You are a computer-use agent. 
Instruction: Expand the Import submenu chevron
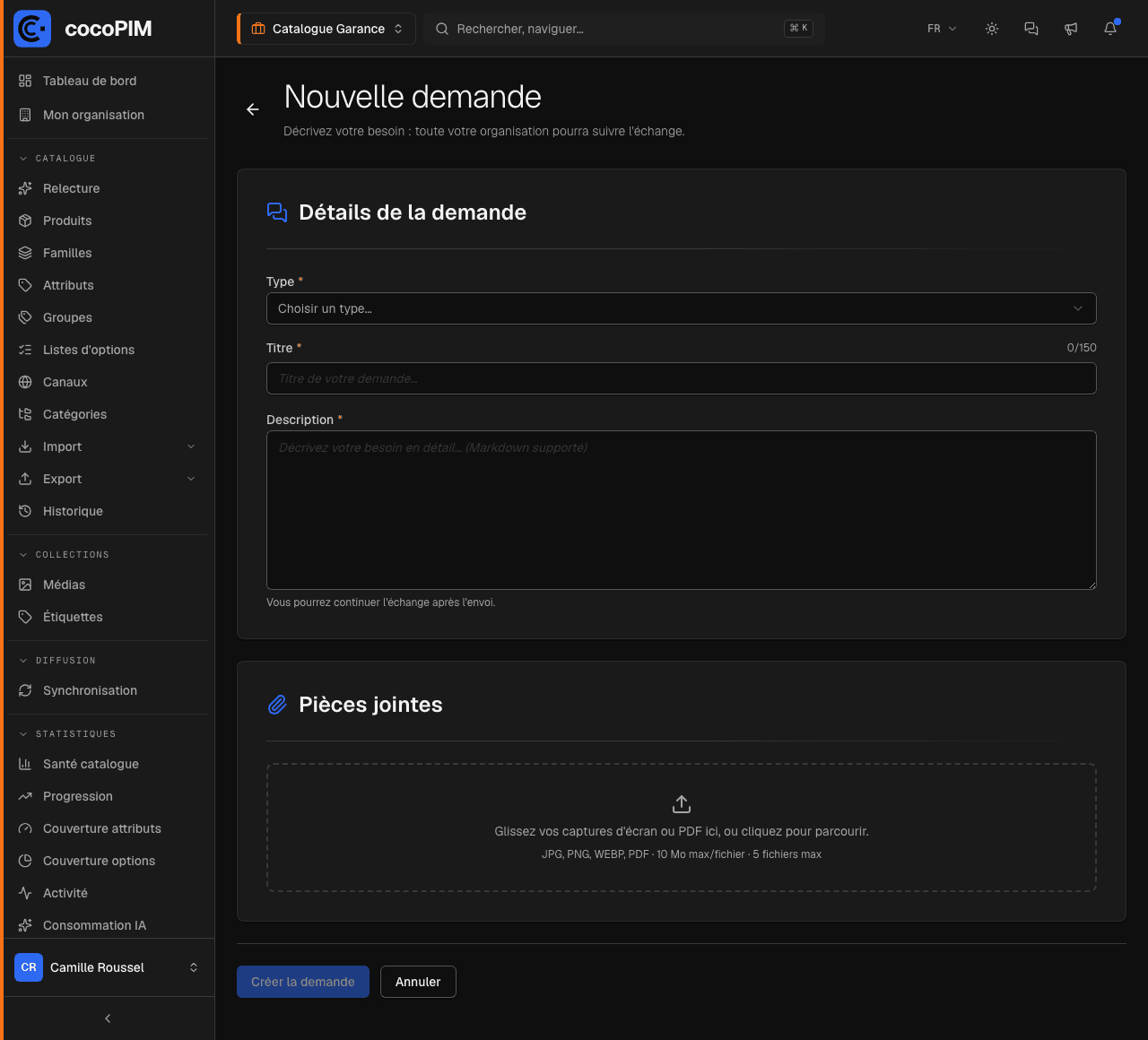[191, 446]
